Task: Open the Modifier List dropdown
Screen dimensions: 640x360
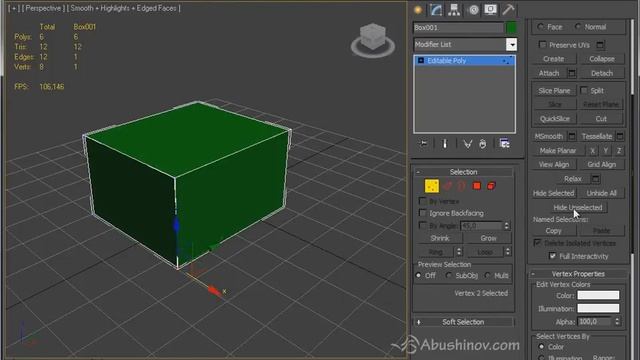Action: [x=511, y=44]
